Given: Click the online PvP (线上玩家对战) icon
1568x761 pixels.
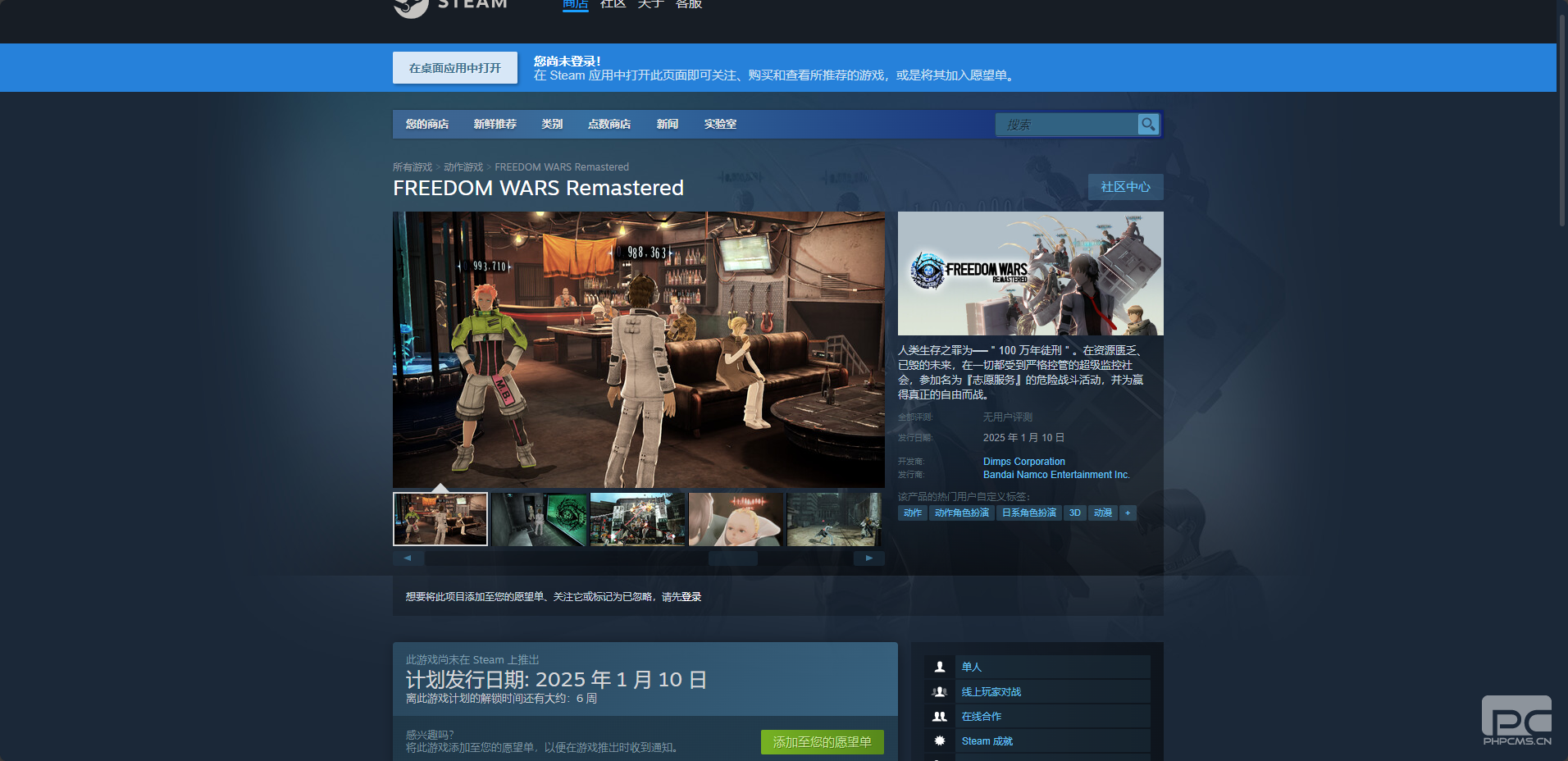Looking at the screenshot, I should coord(940,691).
